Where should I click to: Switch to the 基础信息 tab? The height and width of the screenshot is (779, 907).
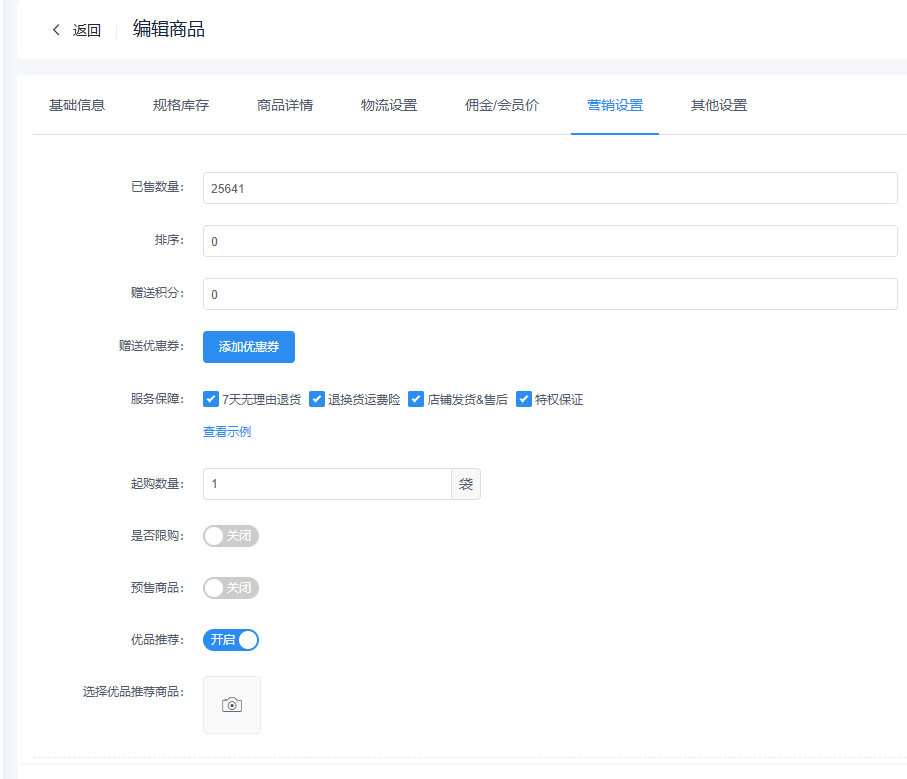77,106
